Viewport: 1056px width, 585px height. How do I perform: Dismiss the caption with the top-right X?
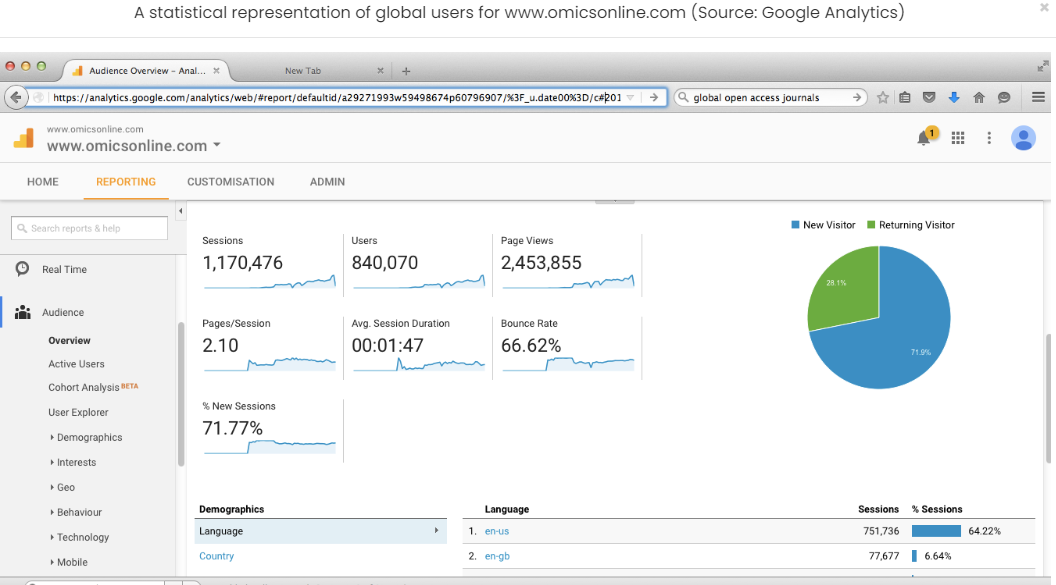(x=1045, y=8)
